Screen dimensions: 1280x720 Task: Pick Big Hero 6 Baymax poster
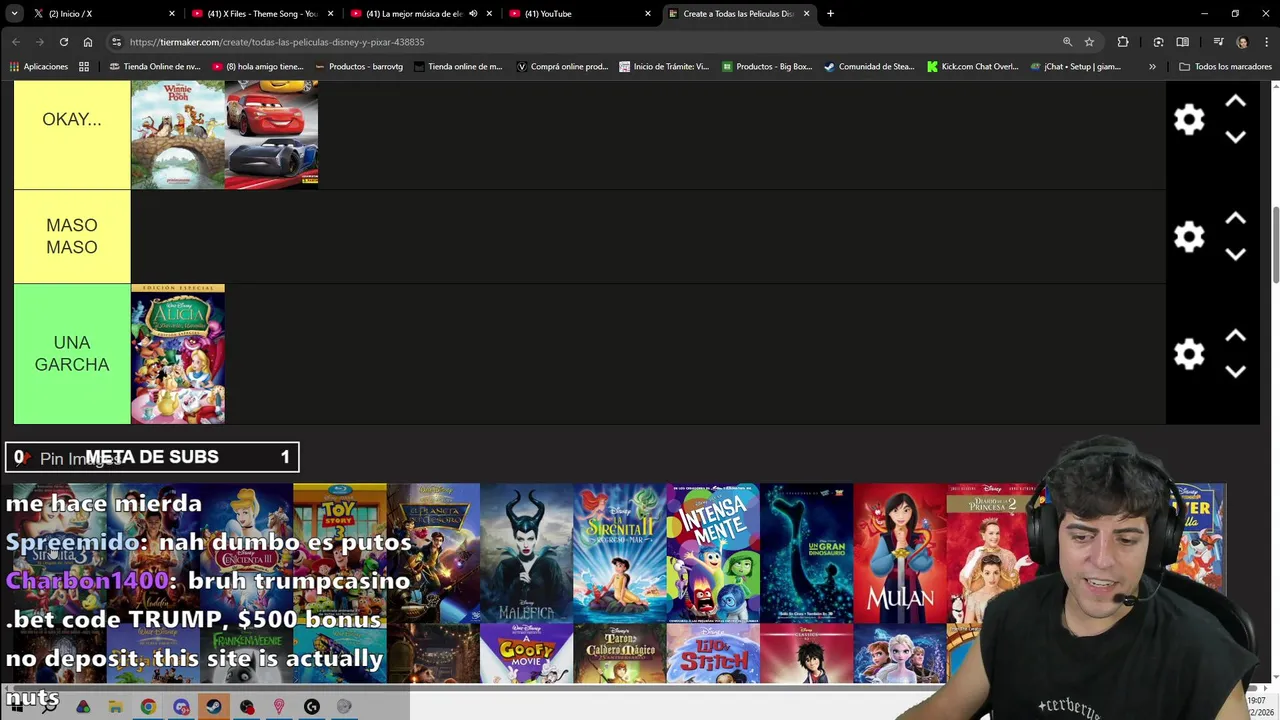[x=807, y=654]
